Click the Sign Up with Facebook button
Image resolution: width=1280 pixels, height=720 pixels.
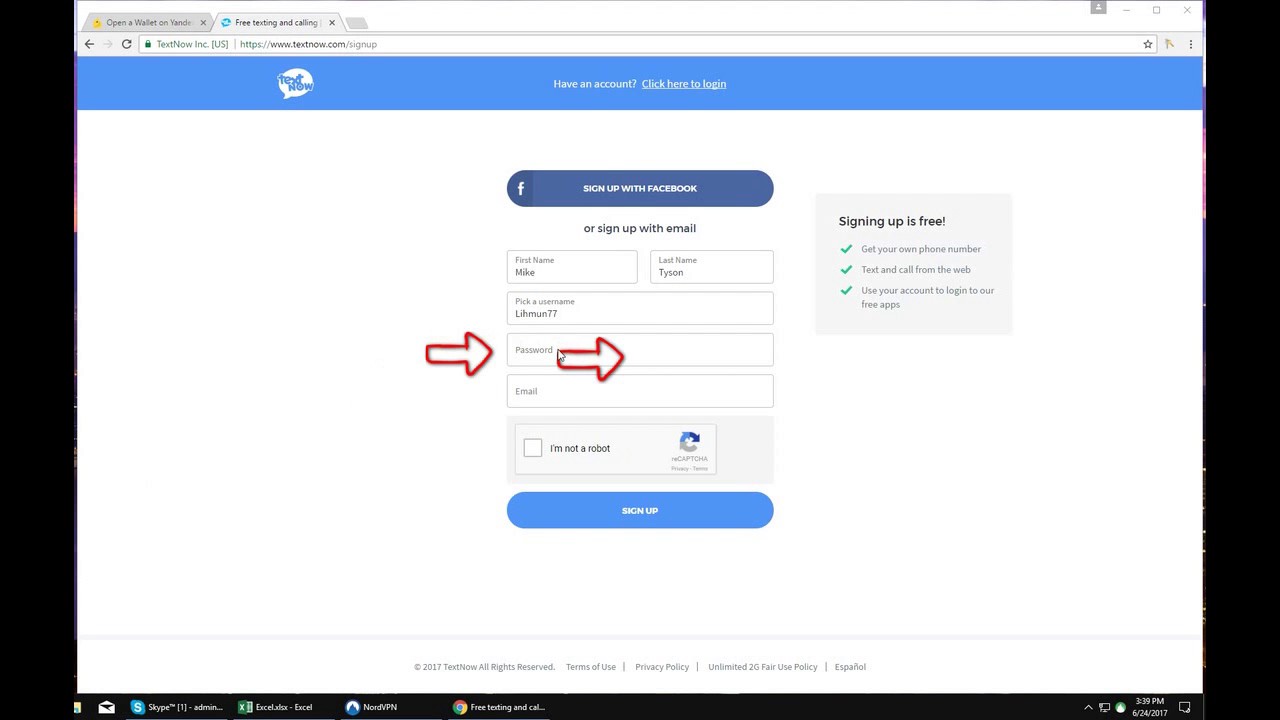point(640,188)
